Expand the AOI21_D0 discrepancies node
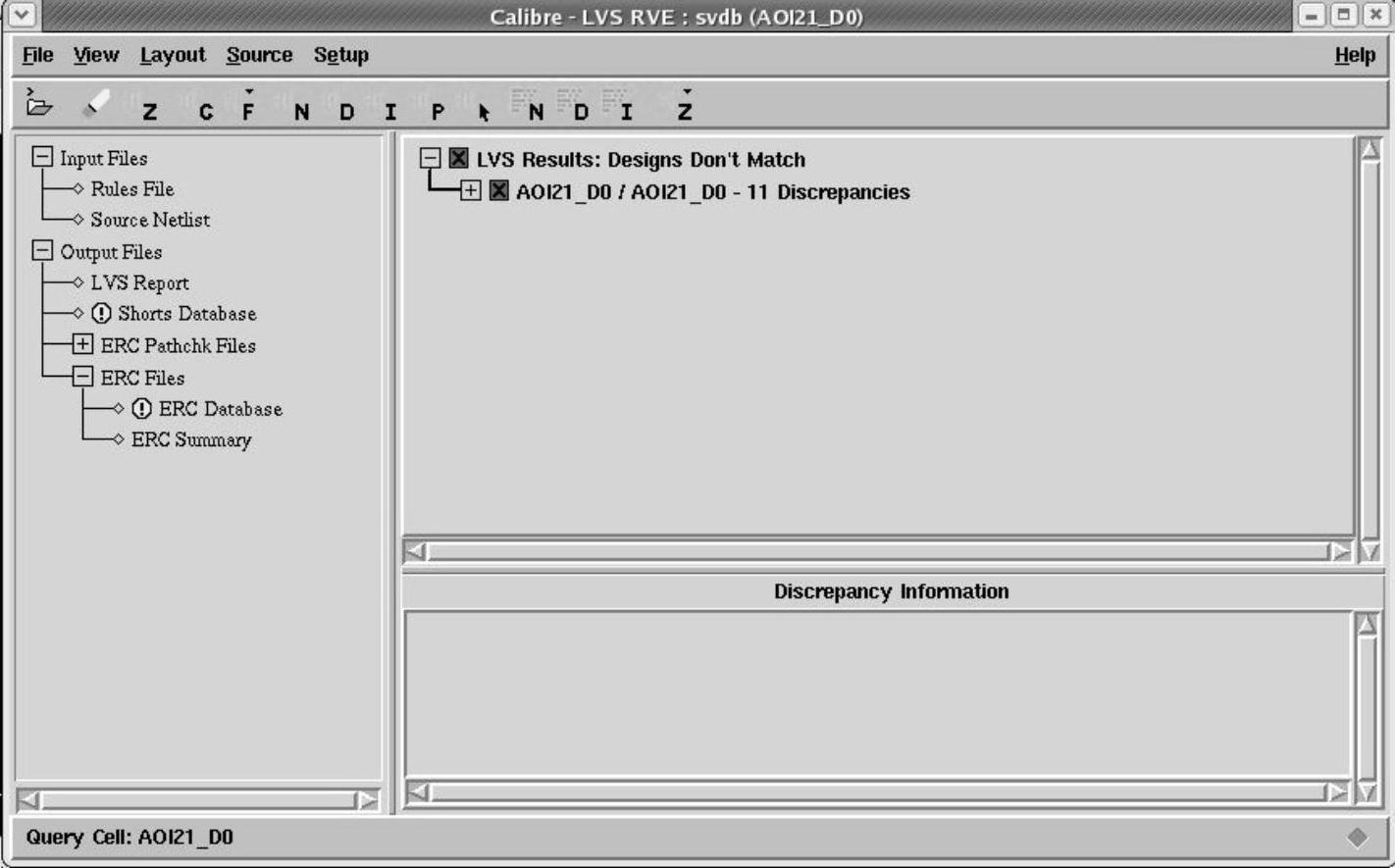Viewport: 1395px width, 868px height. (x=471, y=190)
